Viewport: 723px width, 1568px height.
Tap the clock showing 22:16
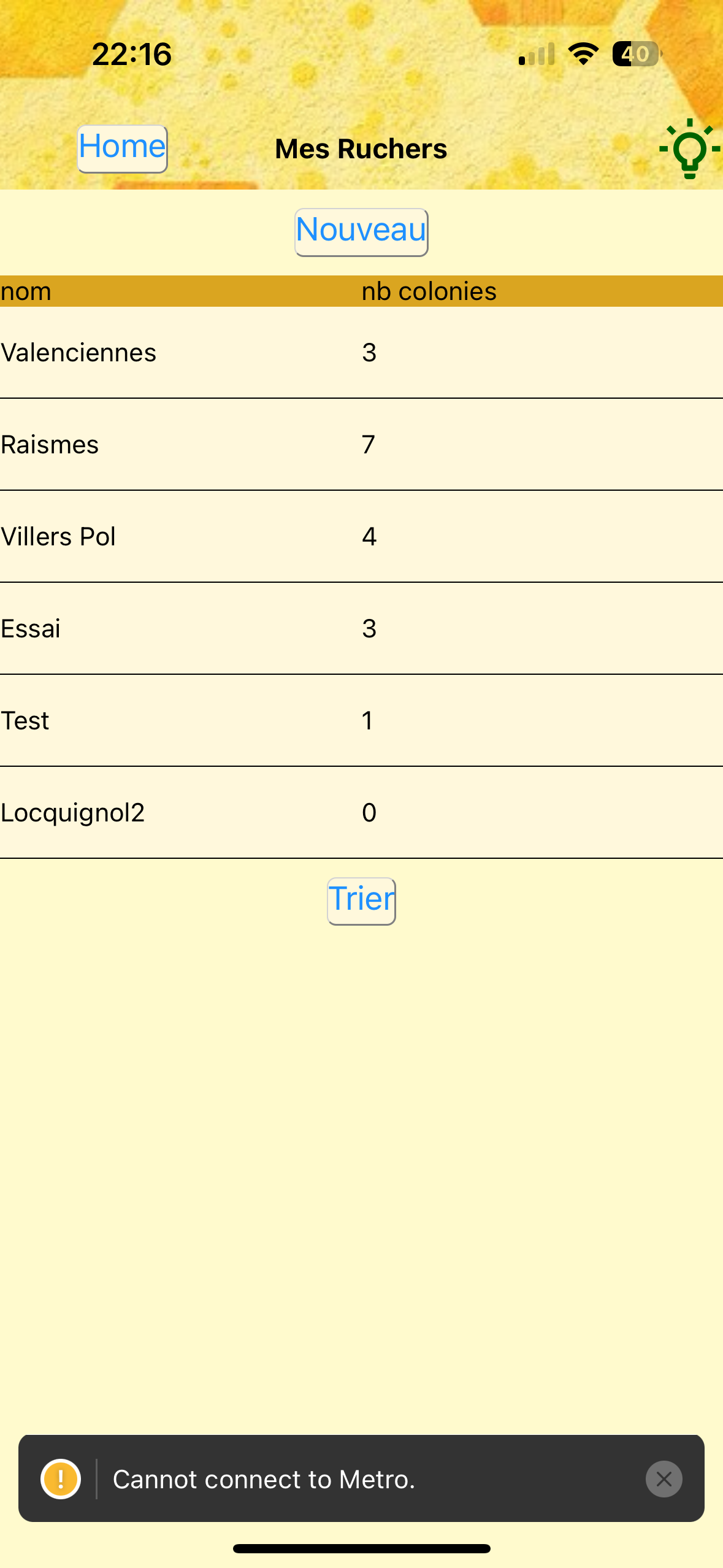point(132,54)
